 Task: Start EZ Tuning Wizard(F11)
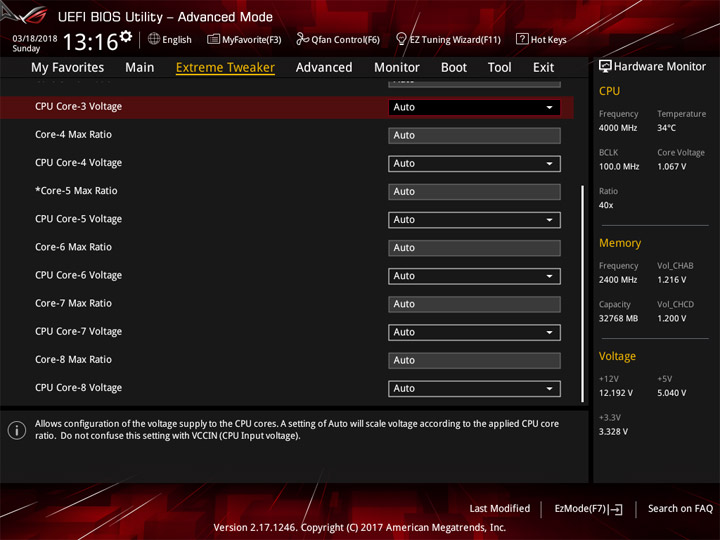click(455, 40)
